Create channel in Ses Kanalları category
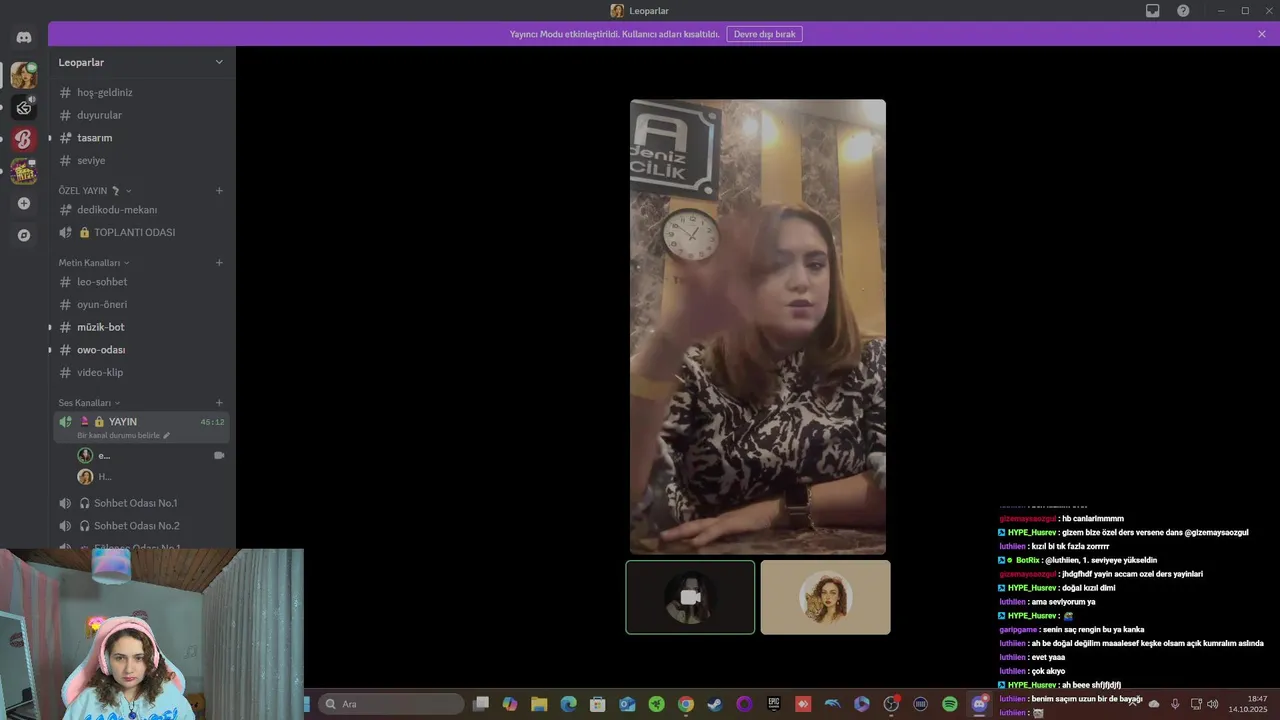 click(219, 403)
